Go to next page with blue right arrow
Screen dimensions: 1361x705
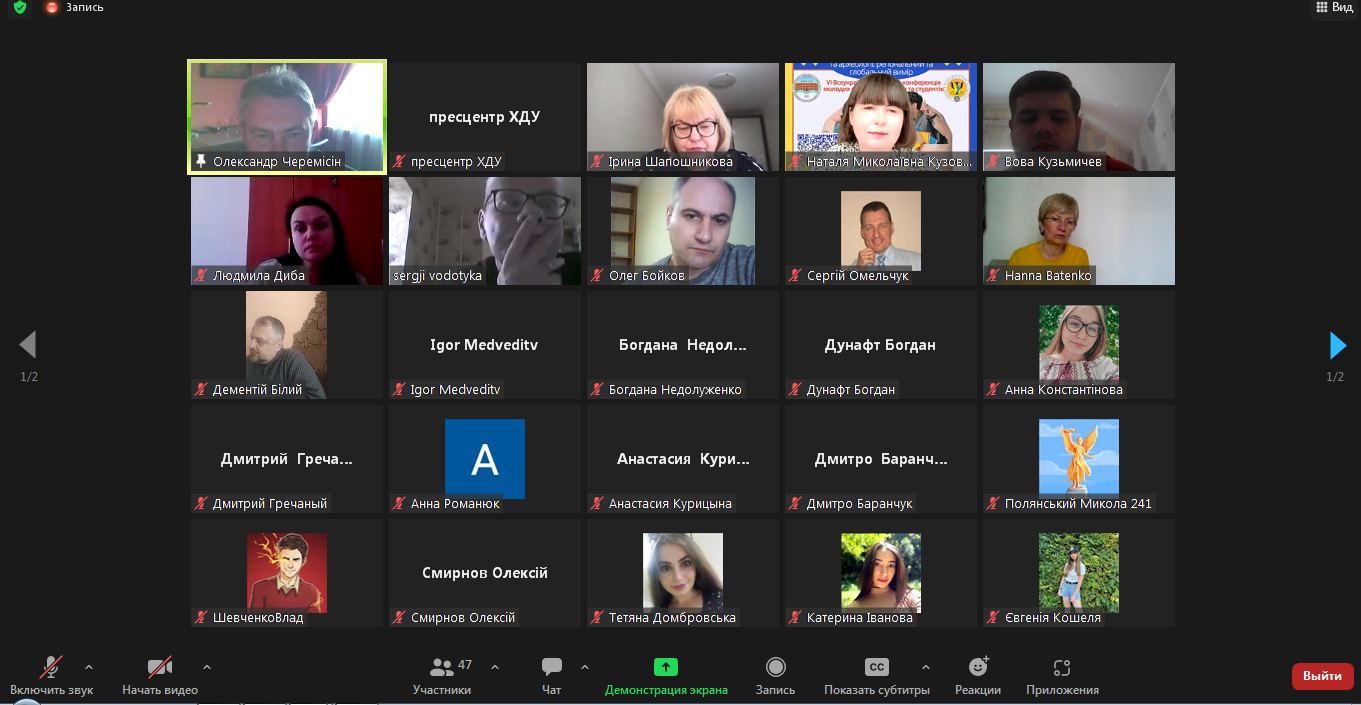1337,346
